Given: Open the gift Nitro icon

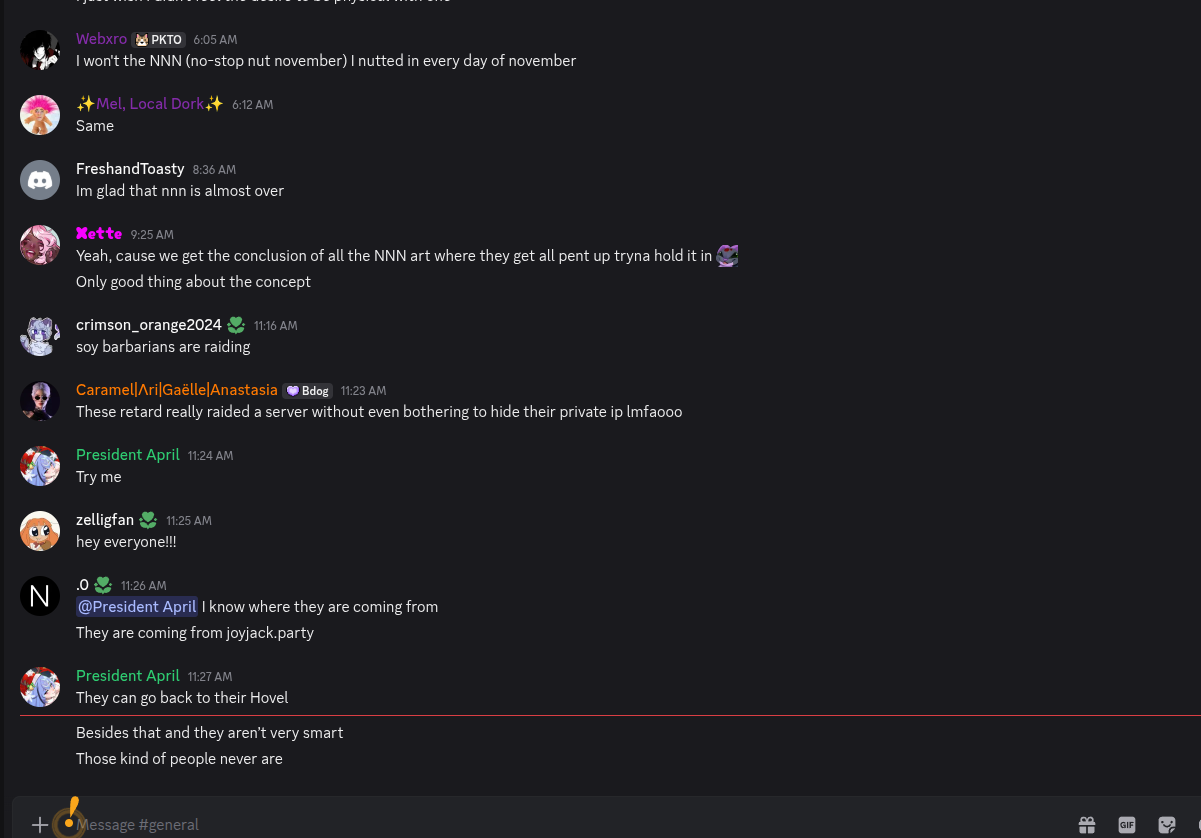Looking at the screenshot, I should pos(1087,825).
